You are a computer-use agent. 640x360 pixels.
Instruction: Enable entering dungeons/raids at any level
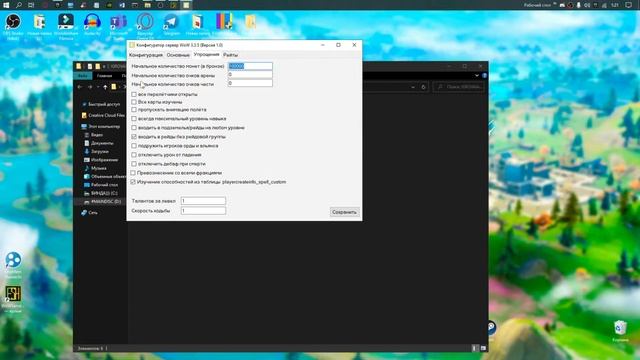134,128
